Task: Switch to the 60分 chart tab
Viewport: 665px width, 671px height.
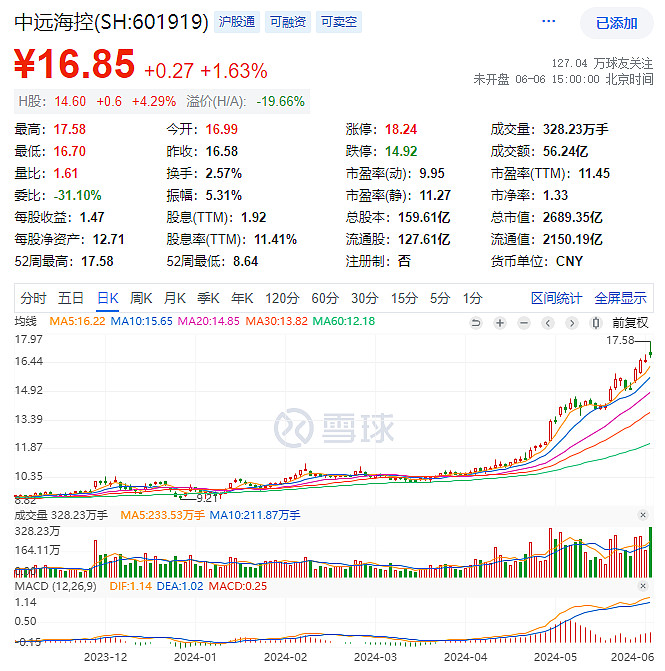Action: point(325,298)
